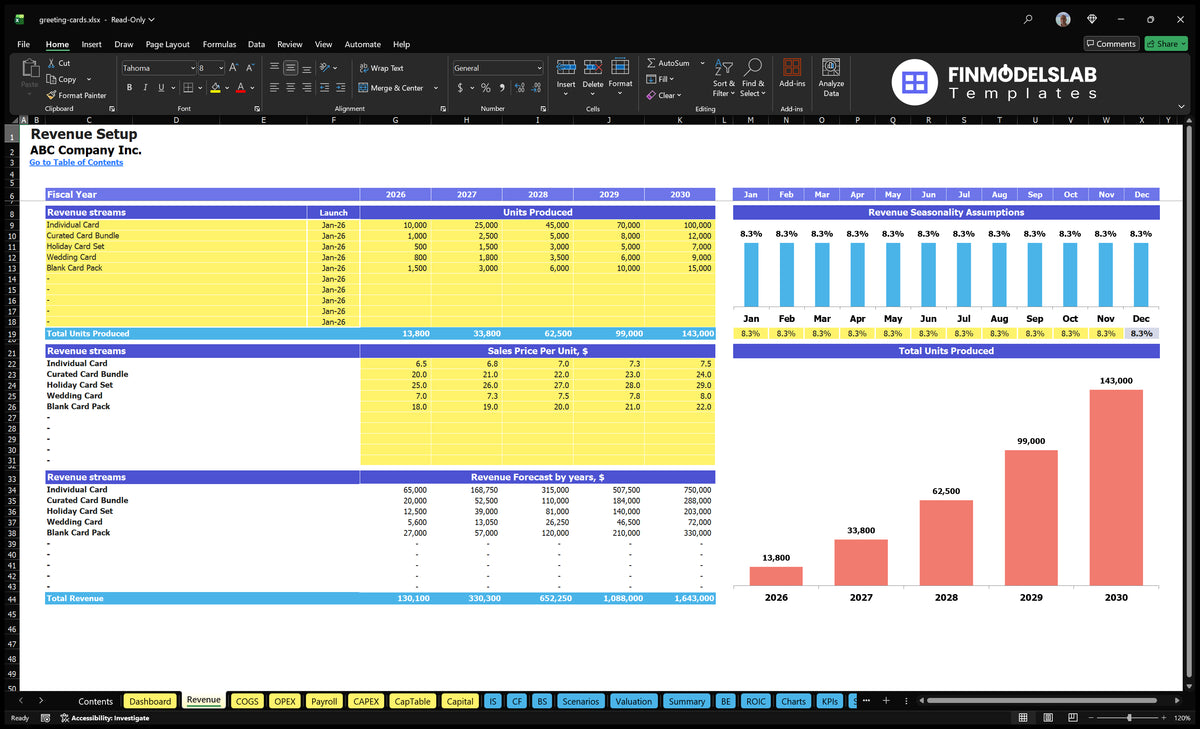Viewport: 1200px width, 729px height.
Task: Toggle Underline formatting
Action: click(x=162, y=88)
